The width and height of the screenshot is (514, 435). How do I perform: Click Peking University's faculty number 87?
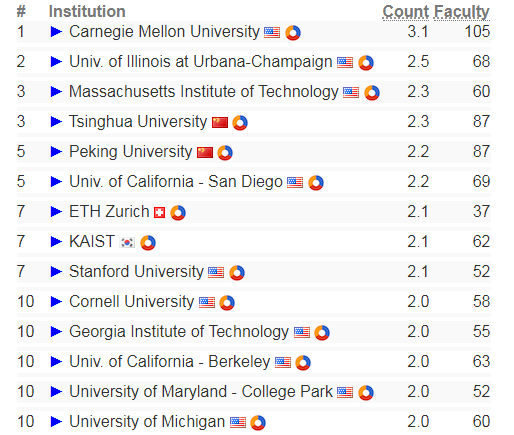481,151
